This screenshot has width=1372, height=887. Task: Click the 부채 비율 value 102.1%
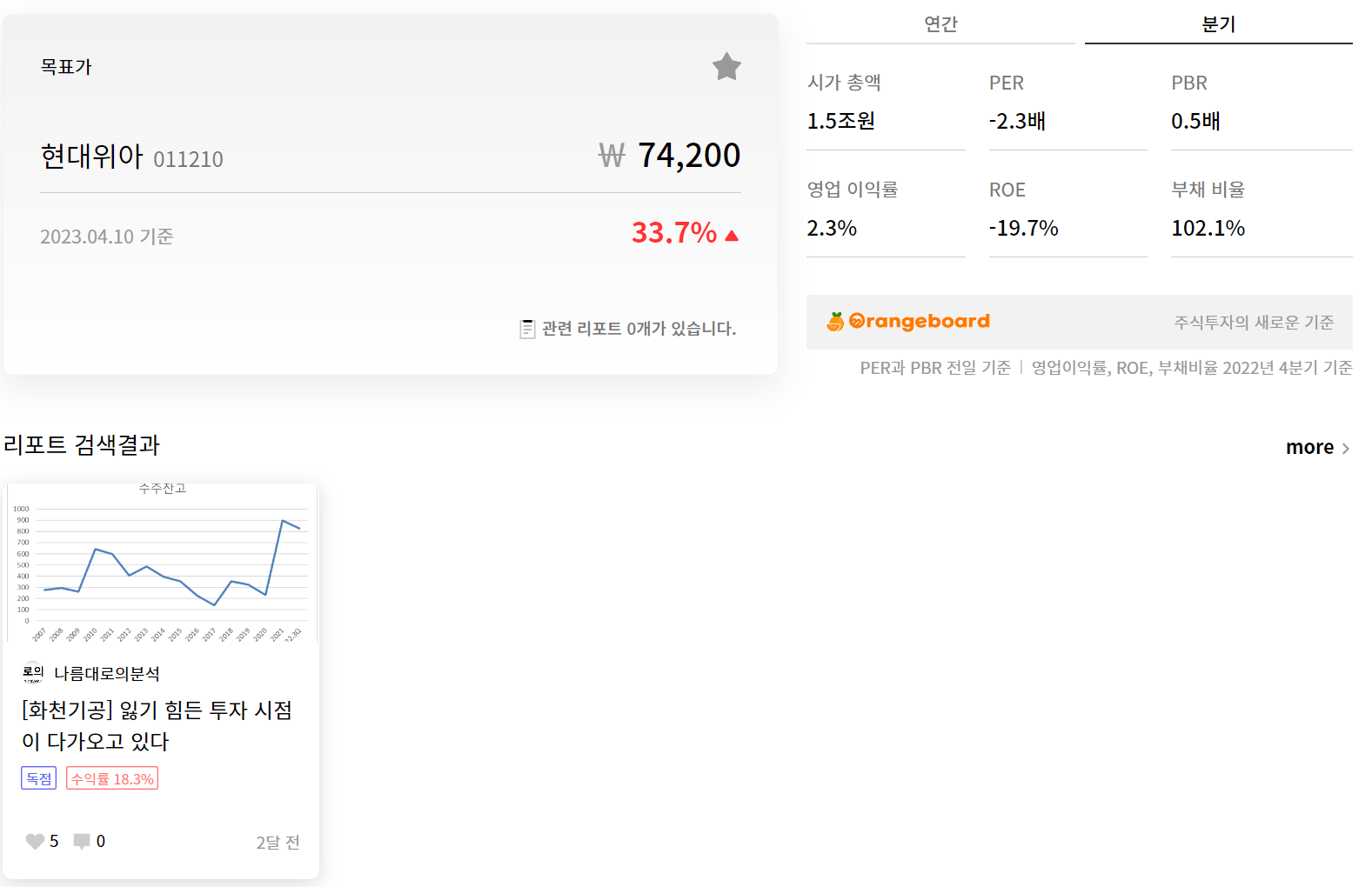point(1208,228)
